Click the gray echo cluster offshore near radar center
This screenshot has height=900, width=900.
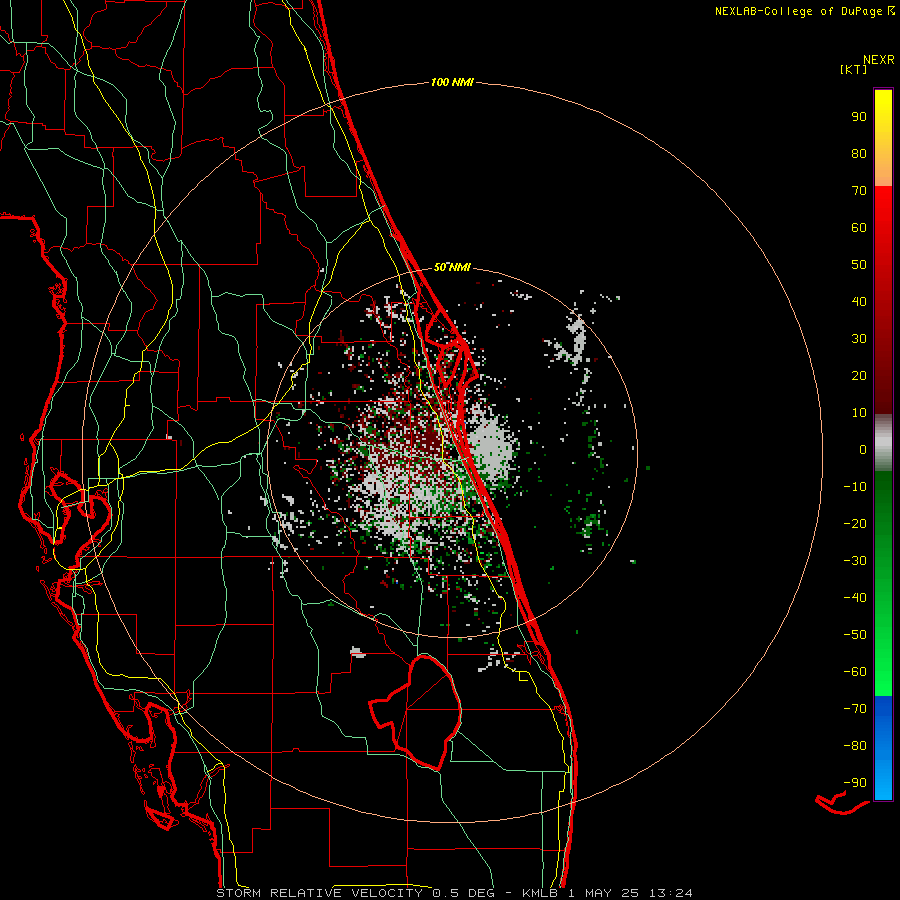(491, 447)
